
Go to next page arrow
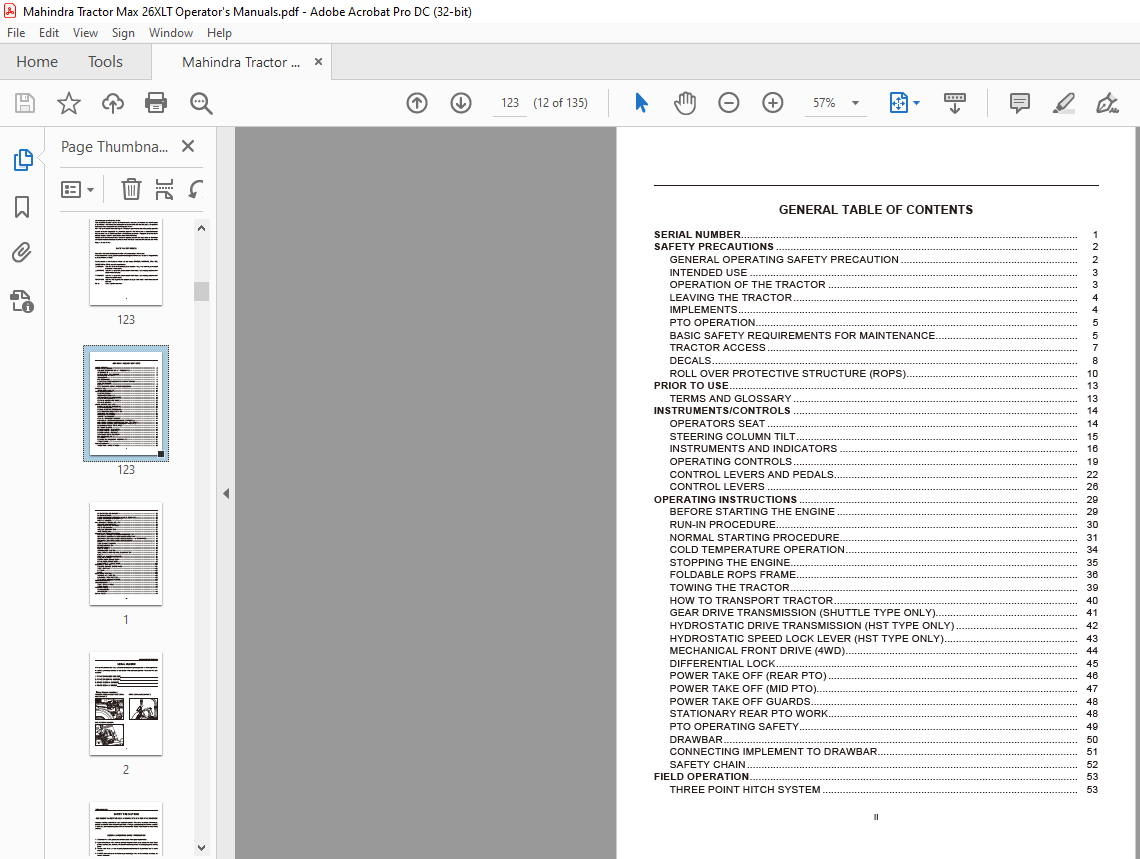point(461,103)
